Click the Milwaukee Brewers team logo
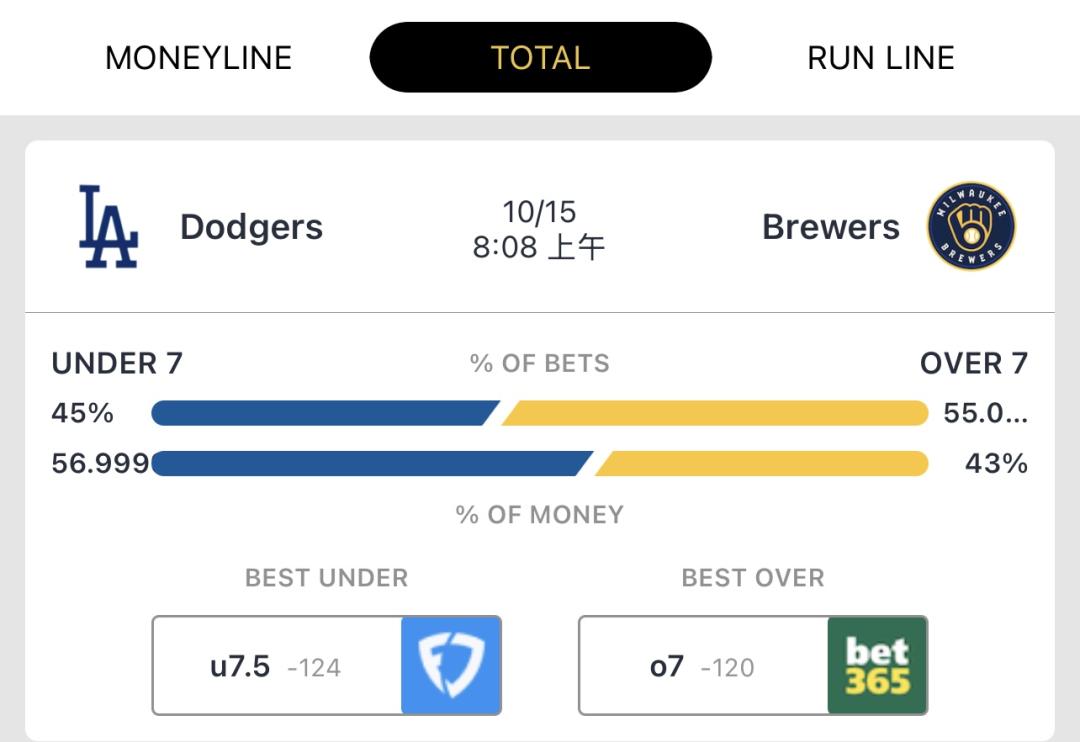 970,226
